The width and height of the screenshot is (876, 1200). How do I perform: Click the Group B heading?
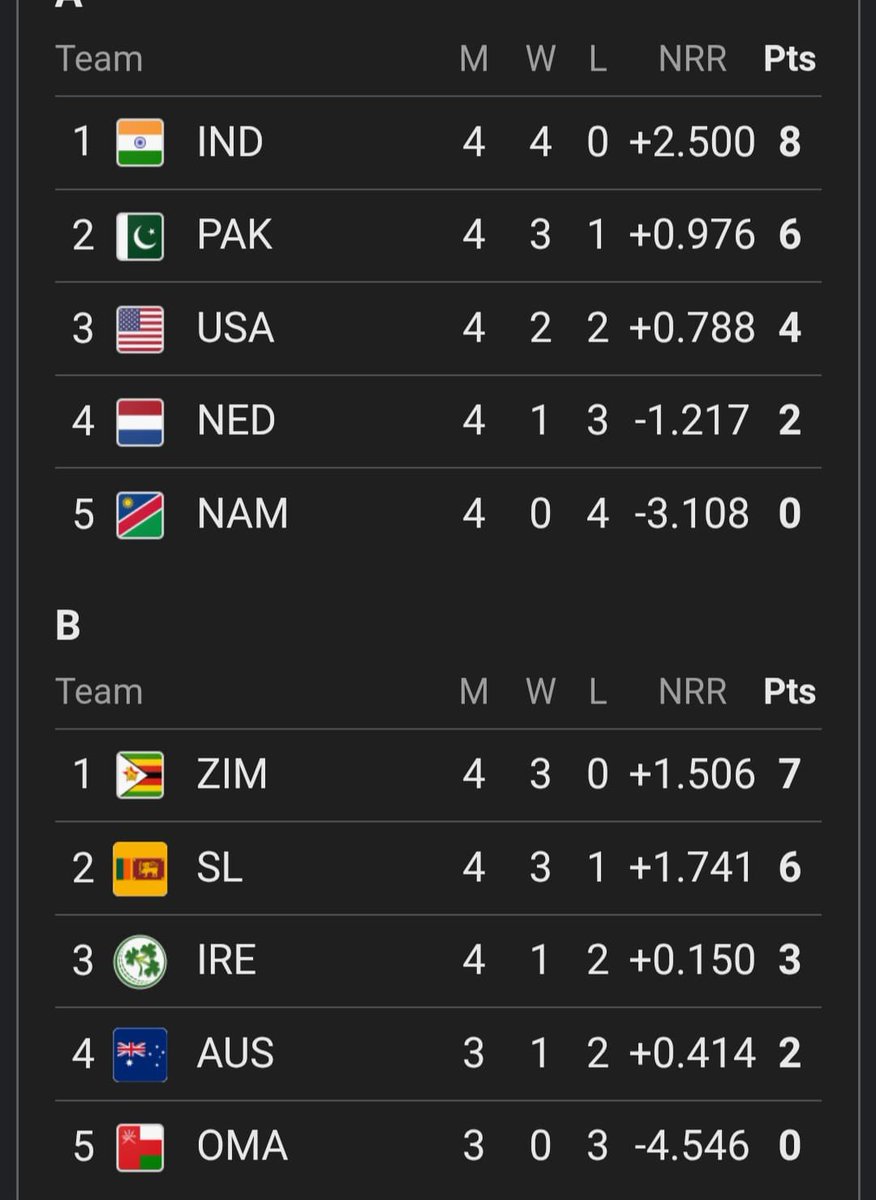68,626
